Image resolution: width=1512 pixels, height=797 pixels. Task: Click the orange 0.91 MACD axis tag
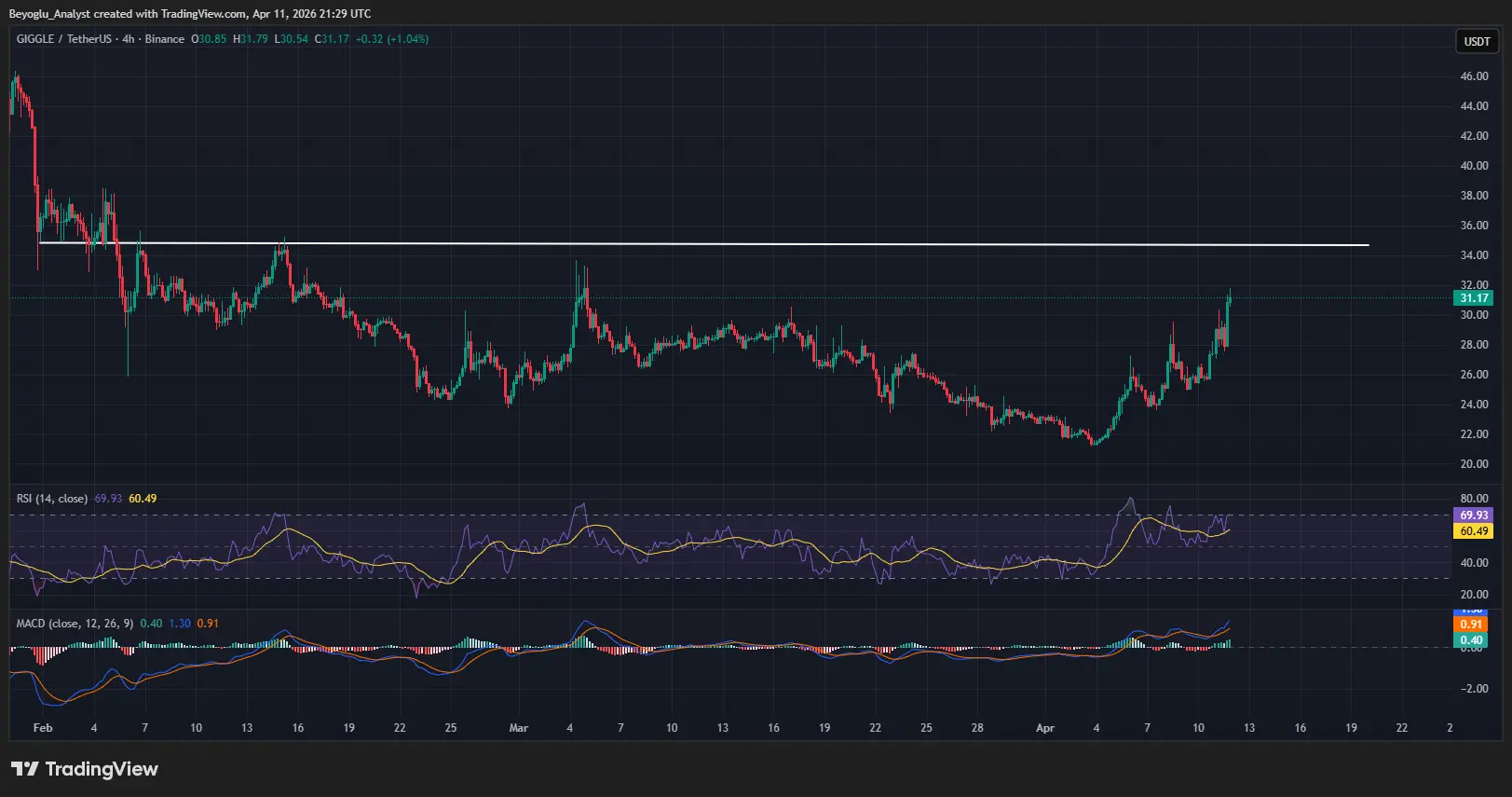point(1471,625)
